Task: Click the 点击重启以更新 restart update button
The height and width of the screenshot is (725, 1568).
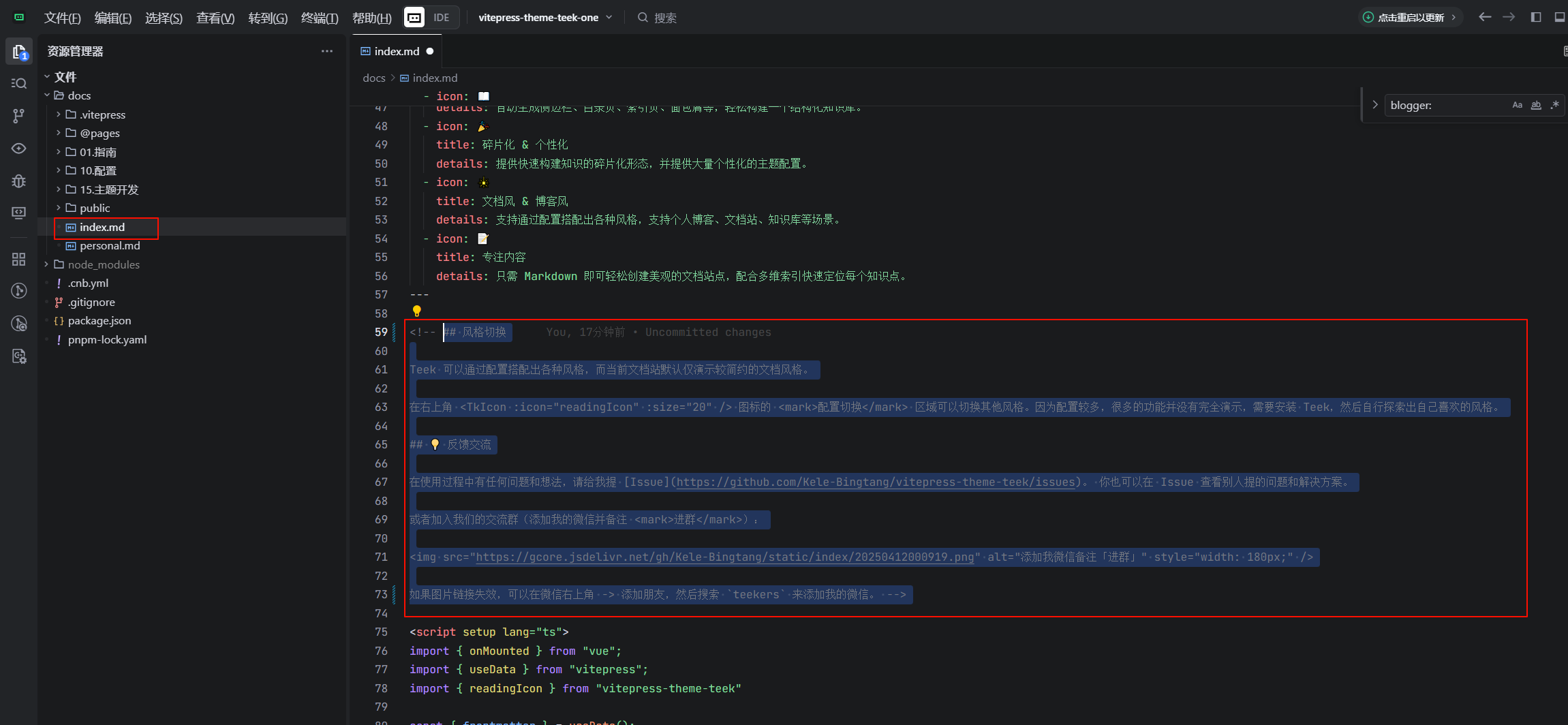Action: (1410, 18)
